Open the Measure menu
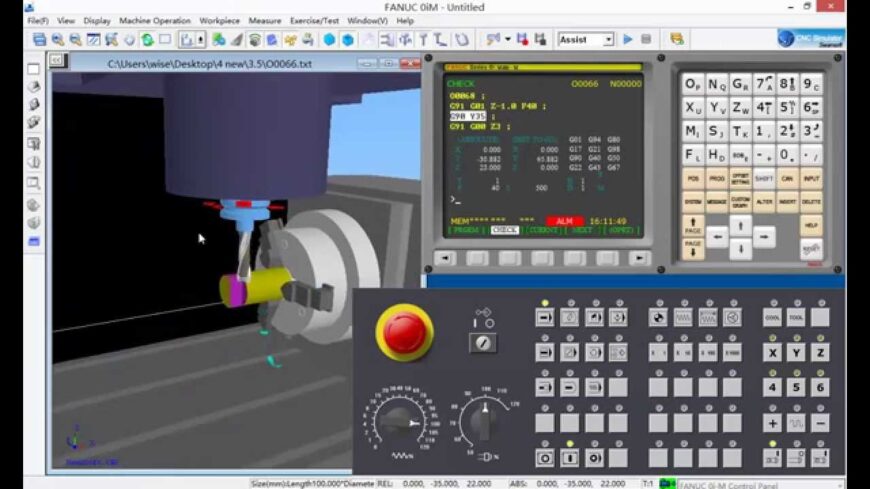This screenshot has width=870, height=489. point(265,21)
